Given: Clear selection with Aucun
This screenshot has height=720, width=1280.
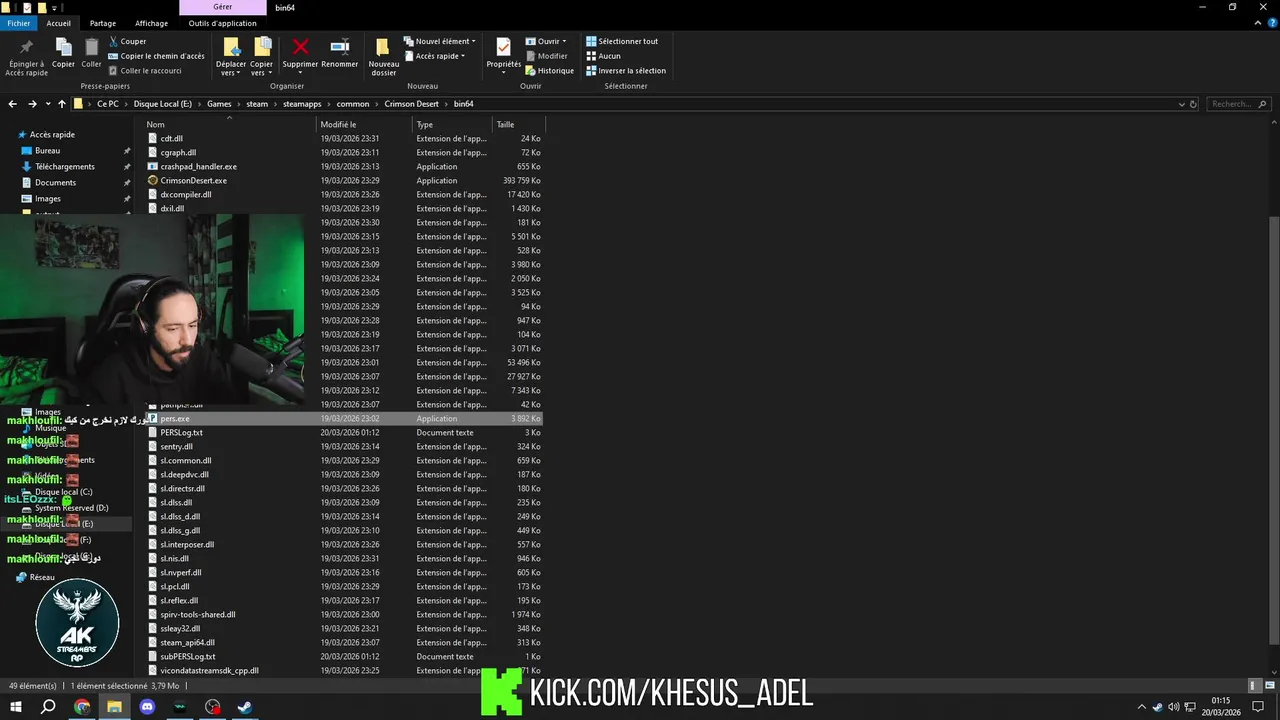Looking at the screenshot, I should tap(604, 56).
